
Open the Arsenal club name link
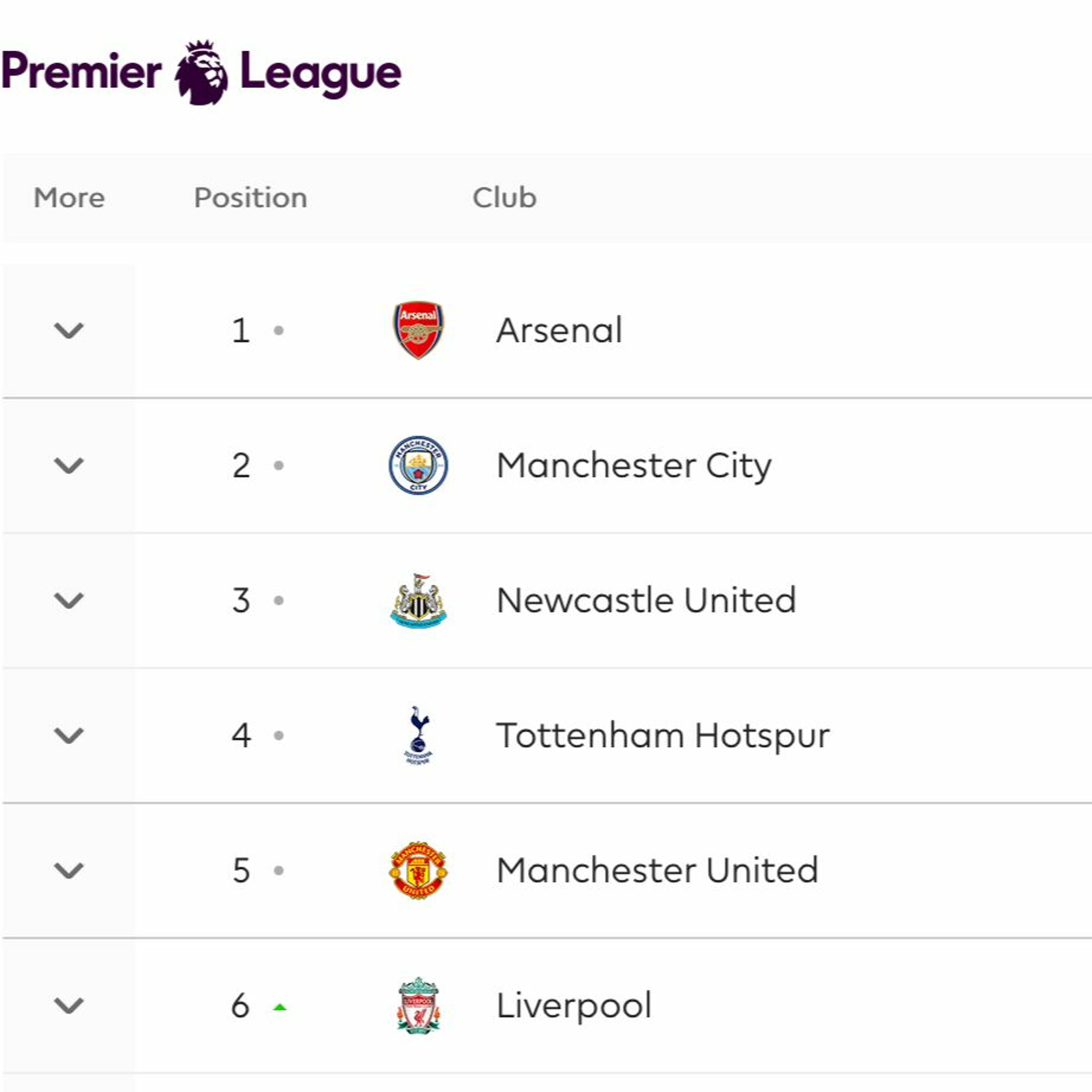(x=559, y=330)
